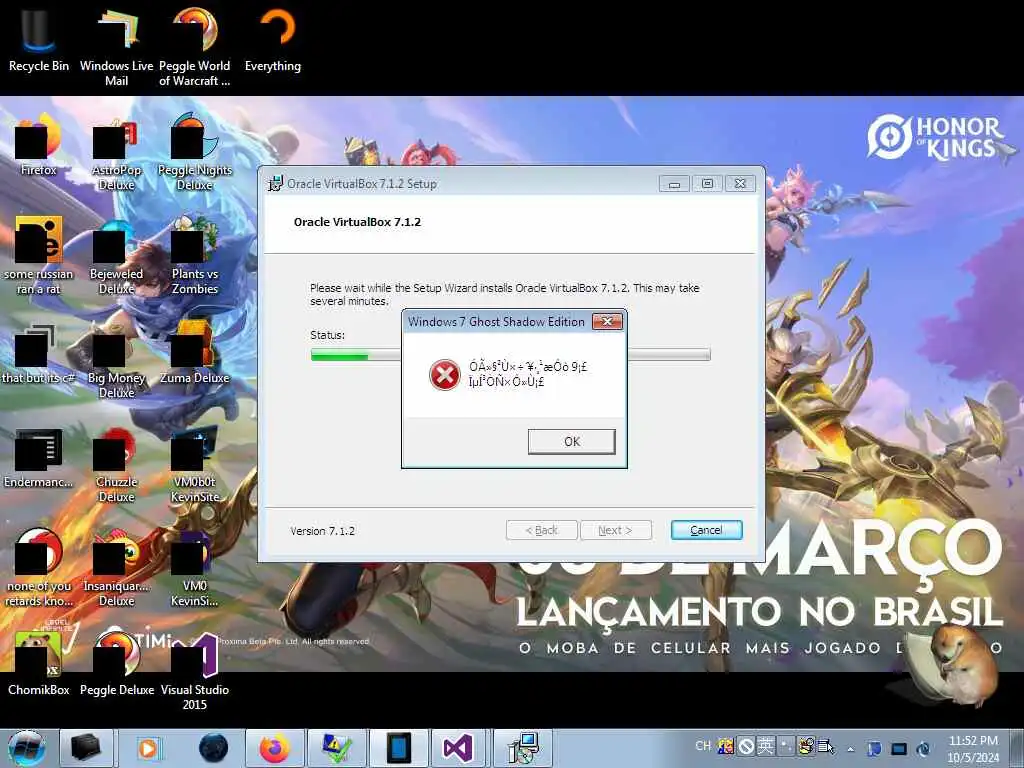Select the Big Money Deluxe desktop icon
The width and height of the screenshot is (1024, 768).
tap(116, 363)
